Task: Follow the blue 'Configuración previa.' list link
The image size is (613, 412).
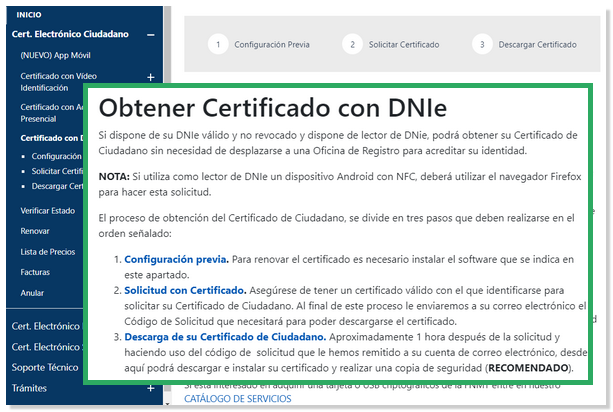Action: point(176,259)
